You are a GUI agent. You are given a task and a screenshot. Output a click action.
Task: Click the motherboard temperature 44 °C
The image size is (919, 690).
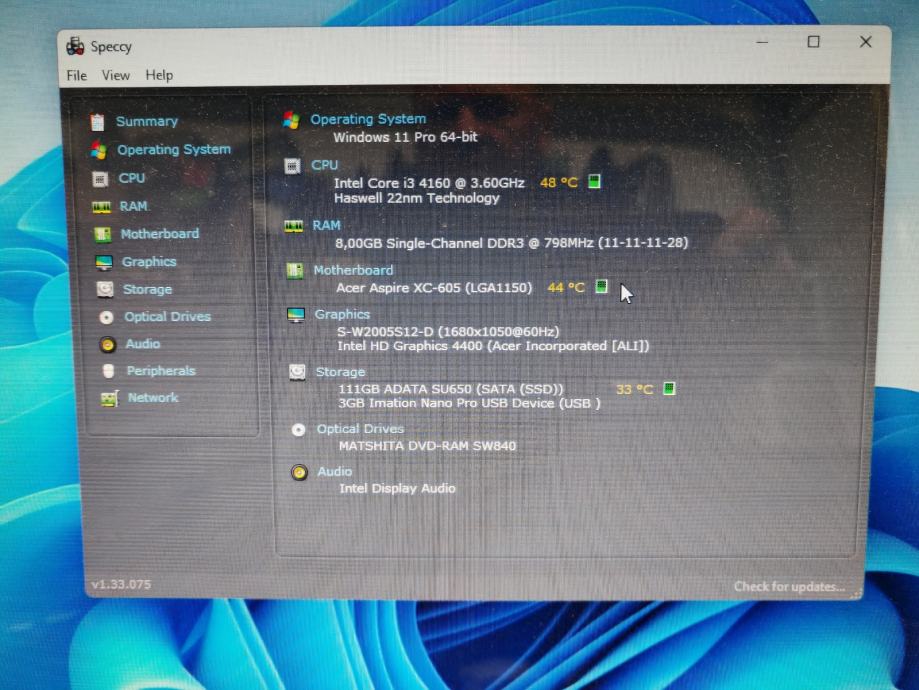pos(566,287)
